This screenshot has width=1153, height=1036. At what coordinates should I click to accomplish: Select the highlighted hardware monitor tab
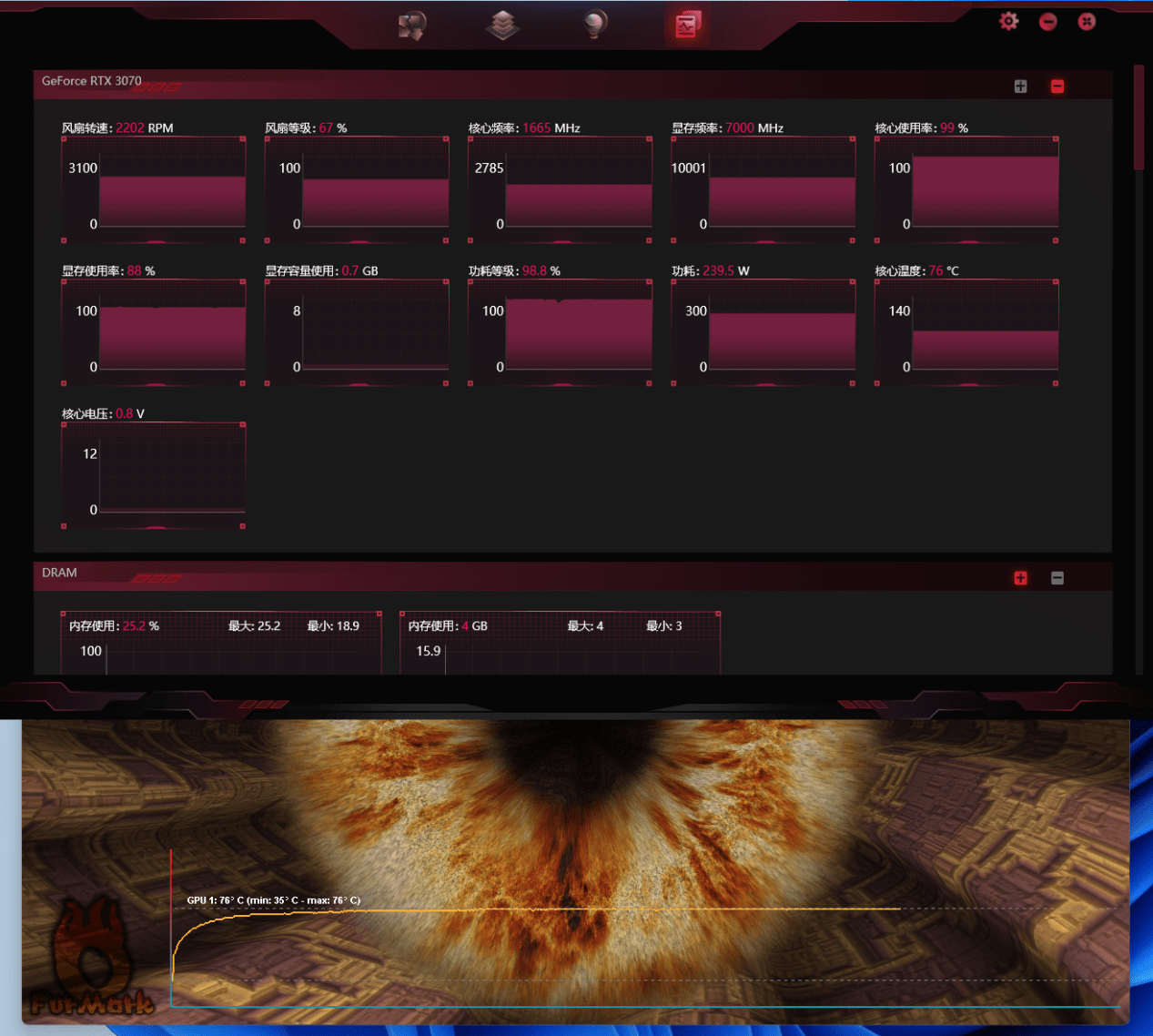(x=687, y=25)
